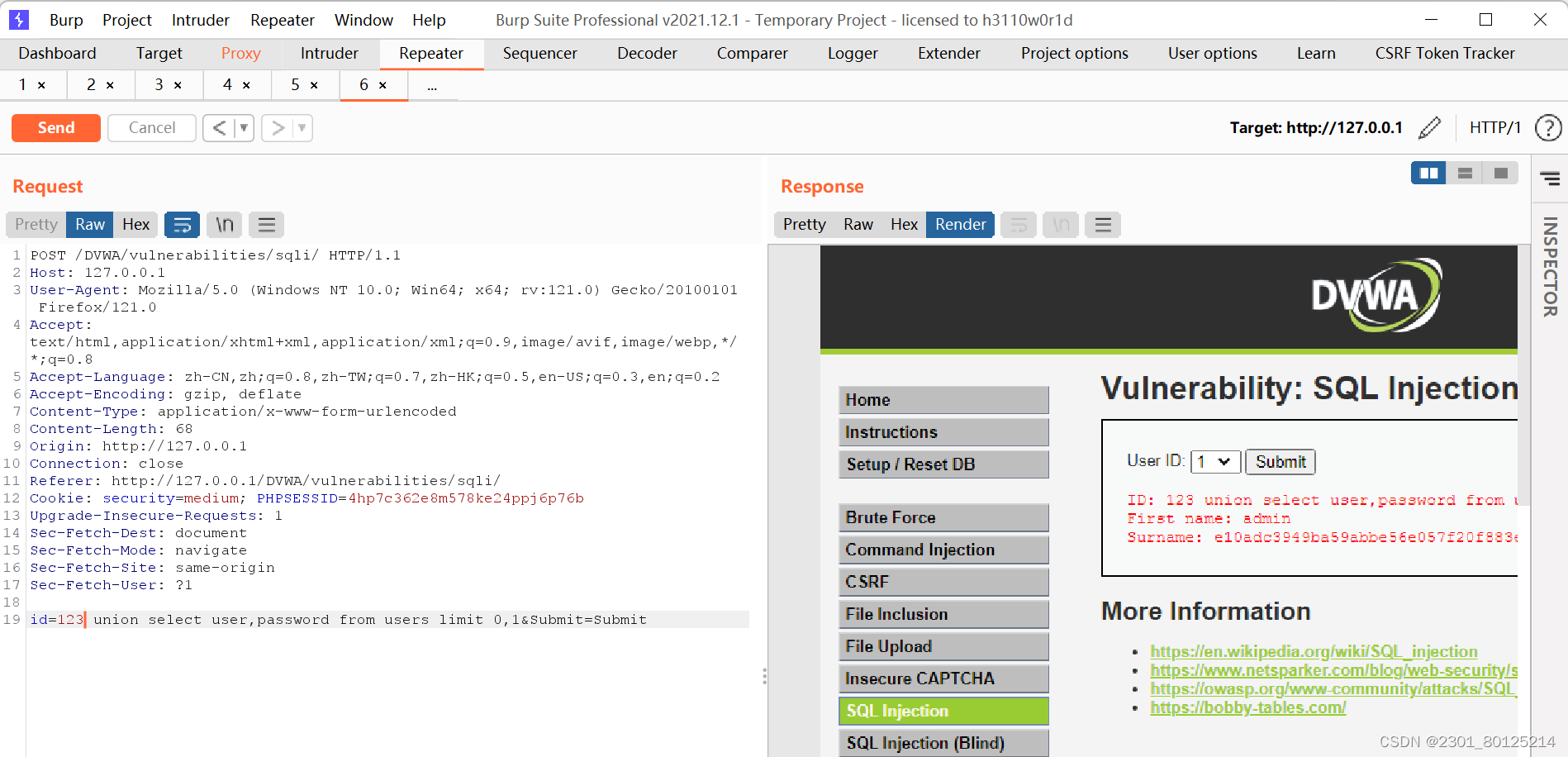Image resolution: width=1568 pixels, height=757 pixels.
Task: Open the User ID dropdown
Action: [1215, 461]
